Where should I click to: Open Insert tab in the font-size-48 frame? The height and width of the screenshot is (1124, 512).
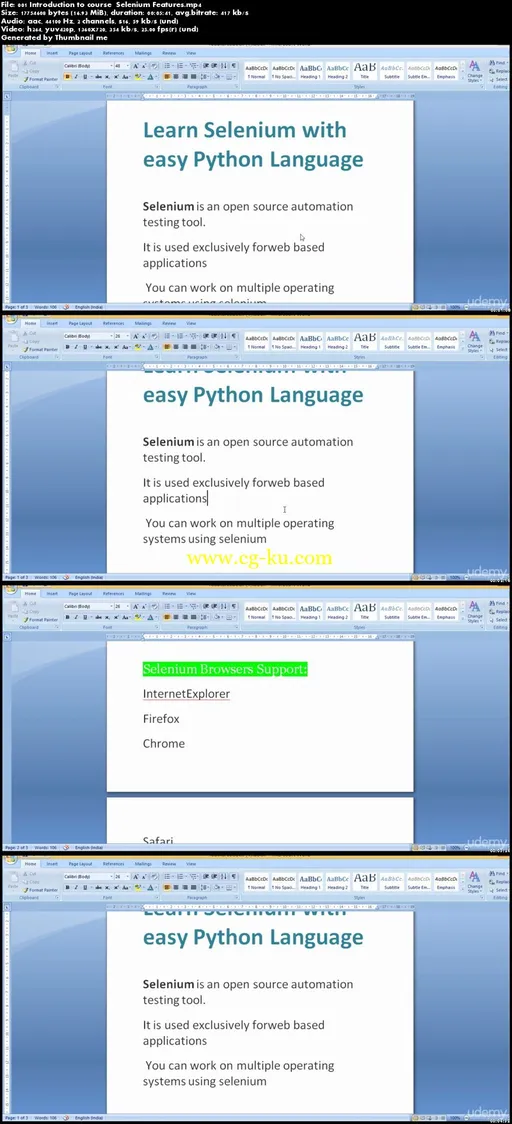(x=52, y=53)
